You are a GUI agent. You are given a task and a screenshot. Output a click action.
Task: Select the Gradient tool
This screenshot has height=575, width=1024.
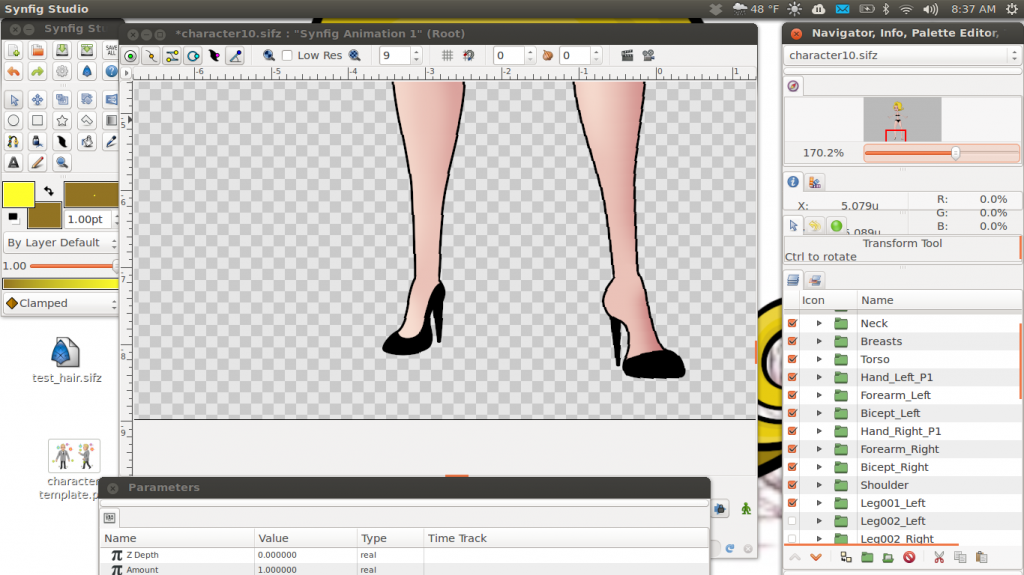(111, 121)
